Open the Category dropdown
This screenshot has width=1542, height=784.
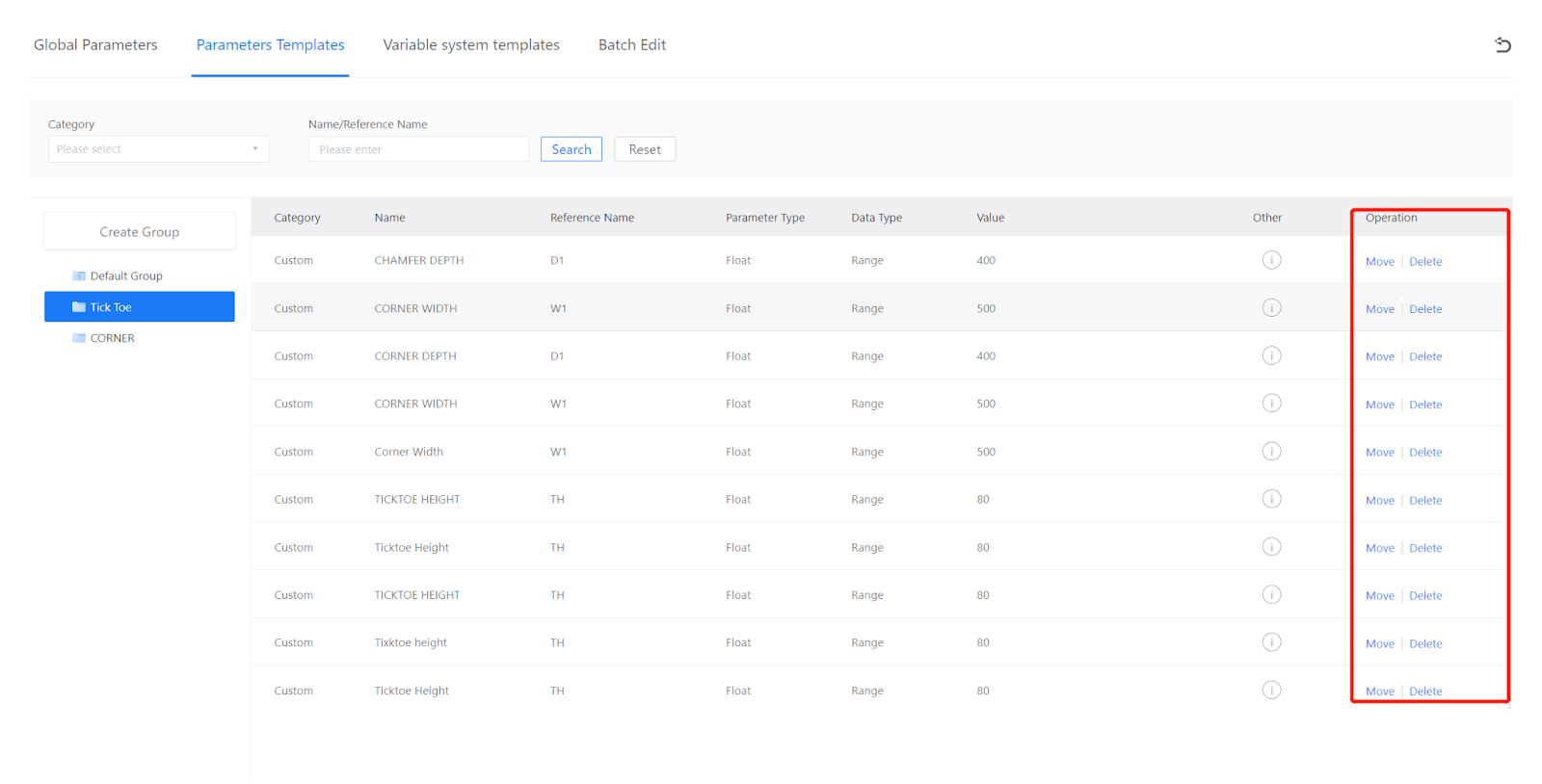click(158, 149)
